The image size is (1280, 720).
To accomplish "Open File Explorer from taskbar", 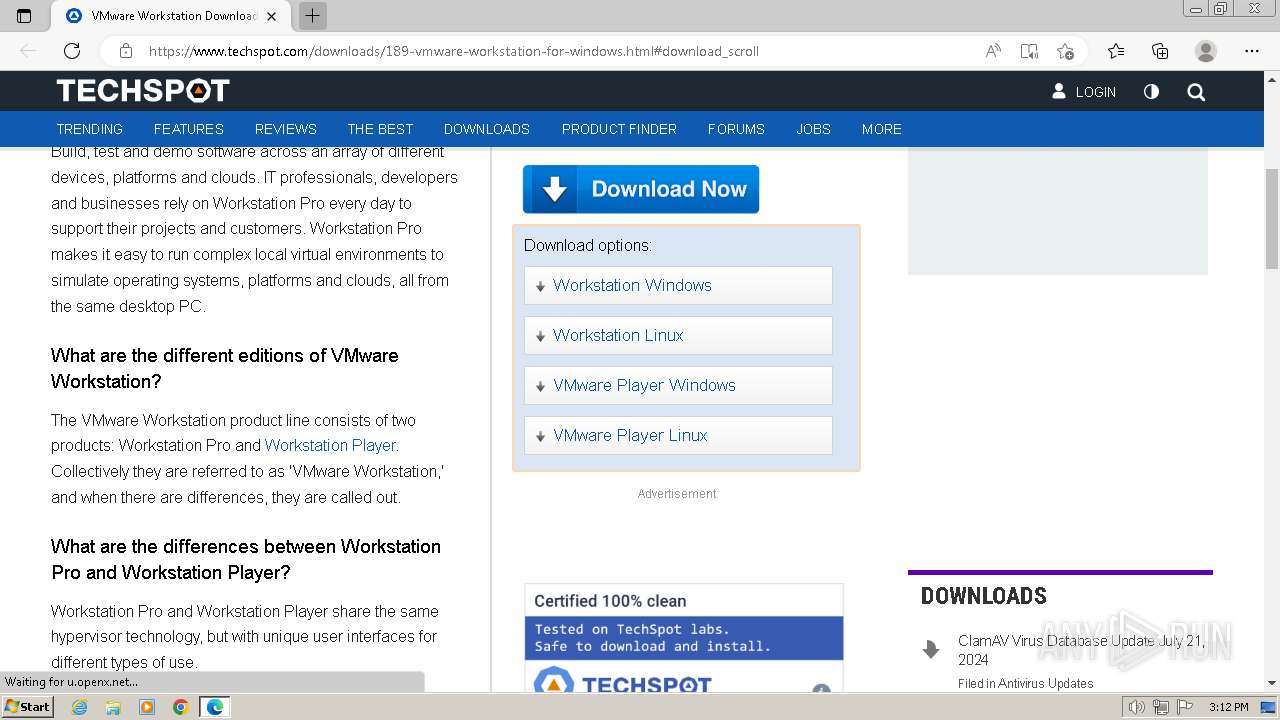I will click(113, 707).
